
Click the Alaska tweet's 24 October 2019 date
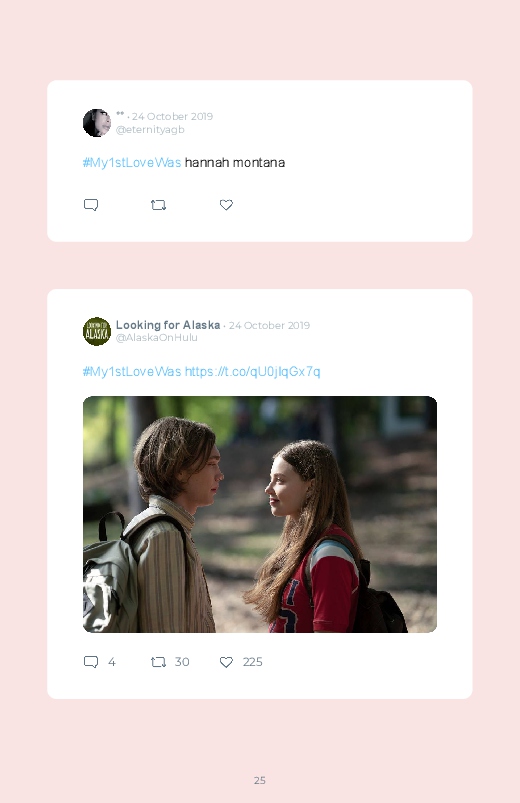point(269,325)
